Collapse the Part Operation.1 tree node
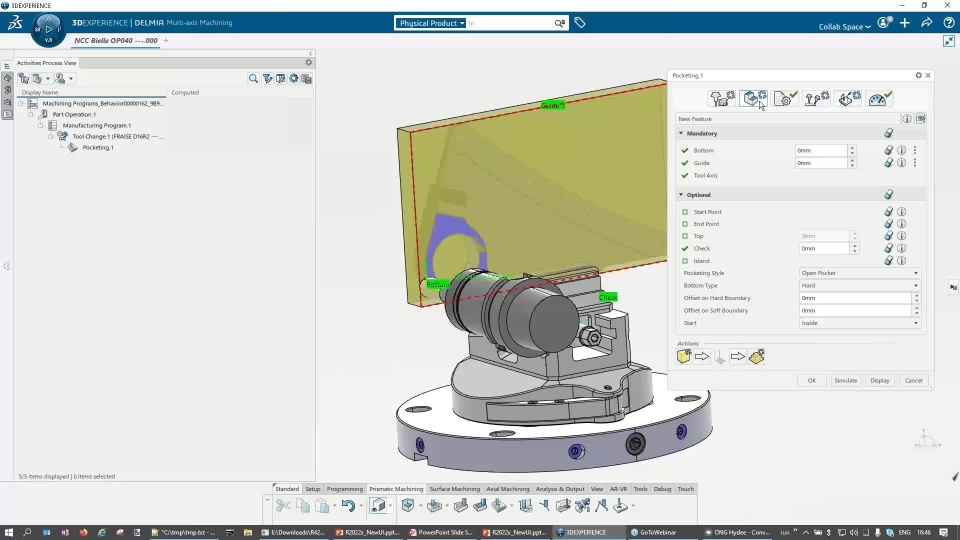The image size is (960, 540). pos(31,114)
